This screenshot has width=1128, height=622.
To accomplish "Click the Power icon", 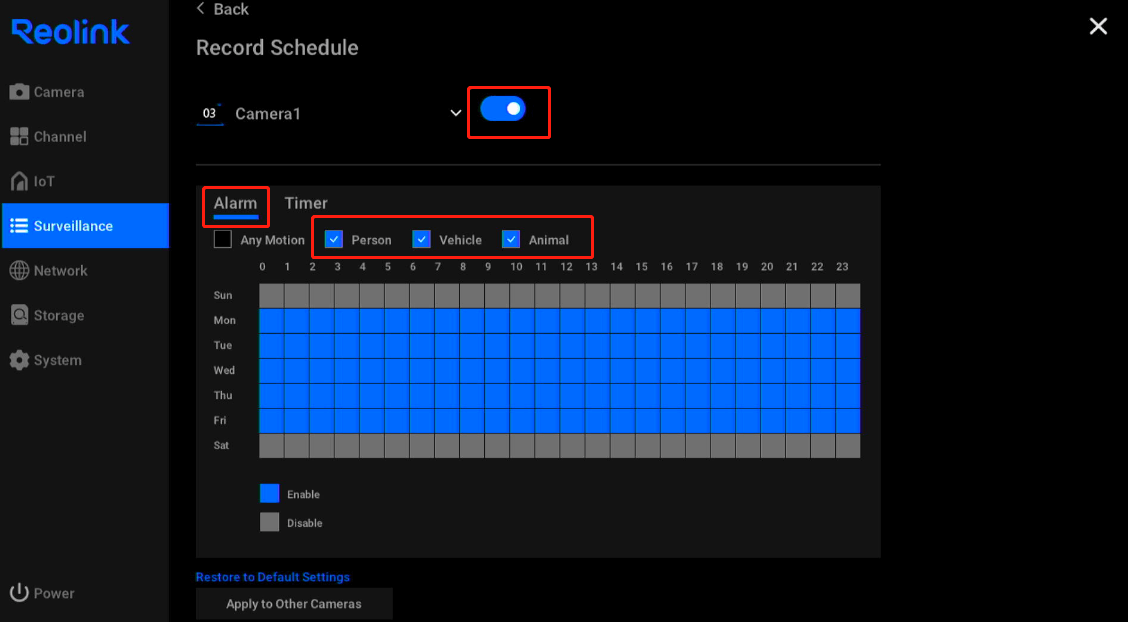I will pyautogui.click(x=19, y=593).
